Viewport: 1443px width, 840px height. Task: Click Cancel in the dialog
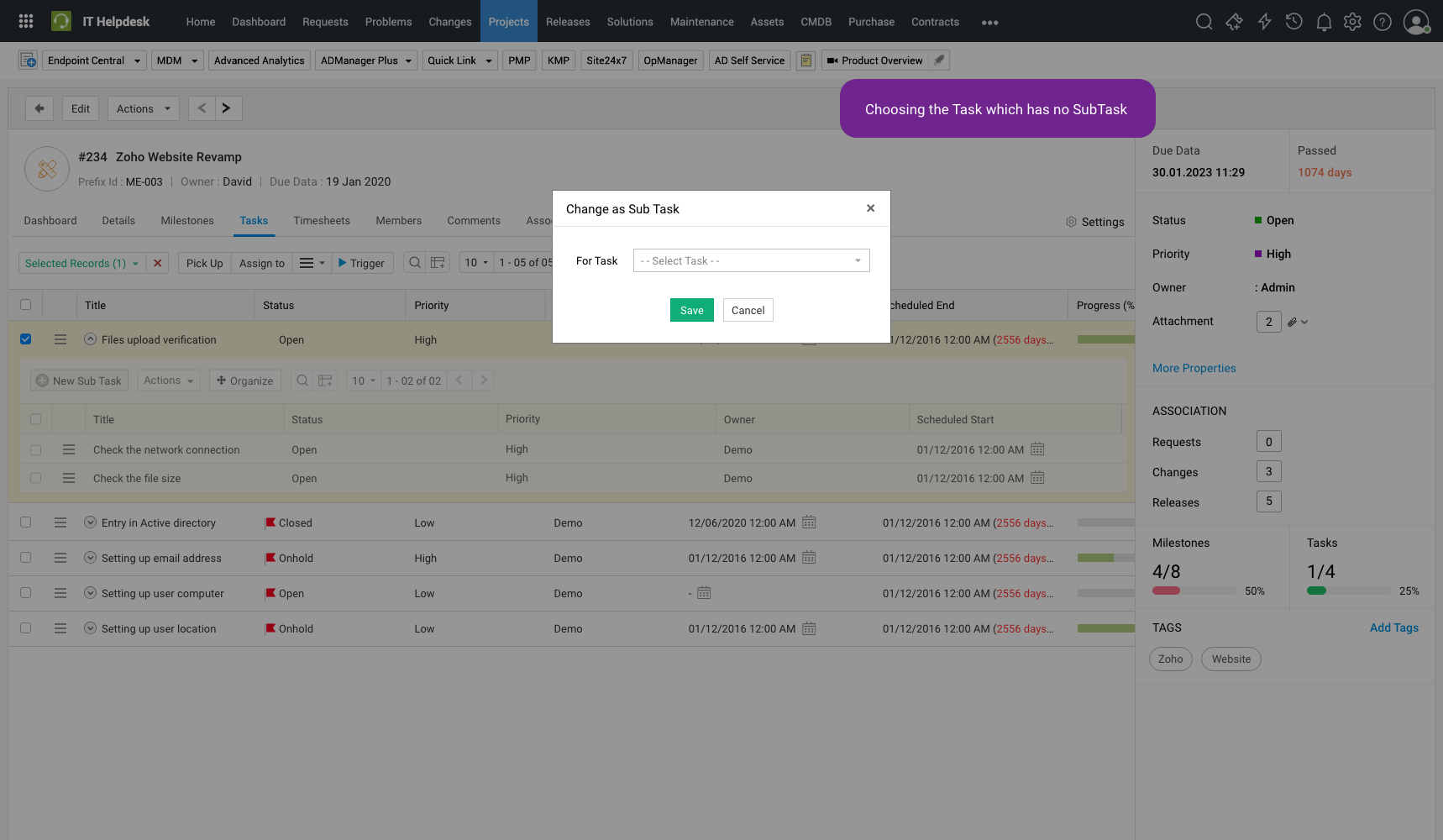(748, 310)
